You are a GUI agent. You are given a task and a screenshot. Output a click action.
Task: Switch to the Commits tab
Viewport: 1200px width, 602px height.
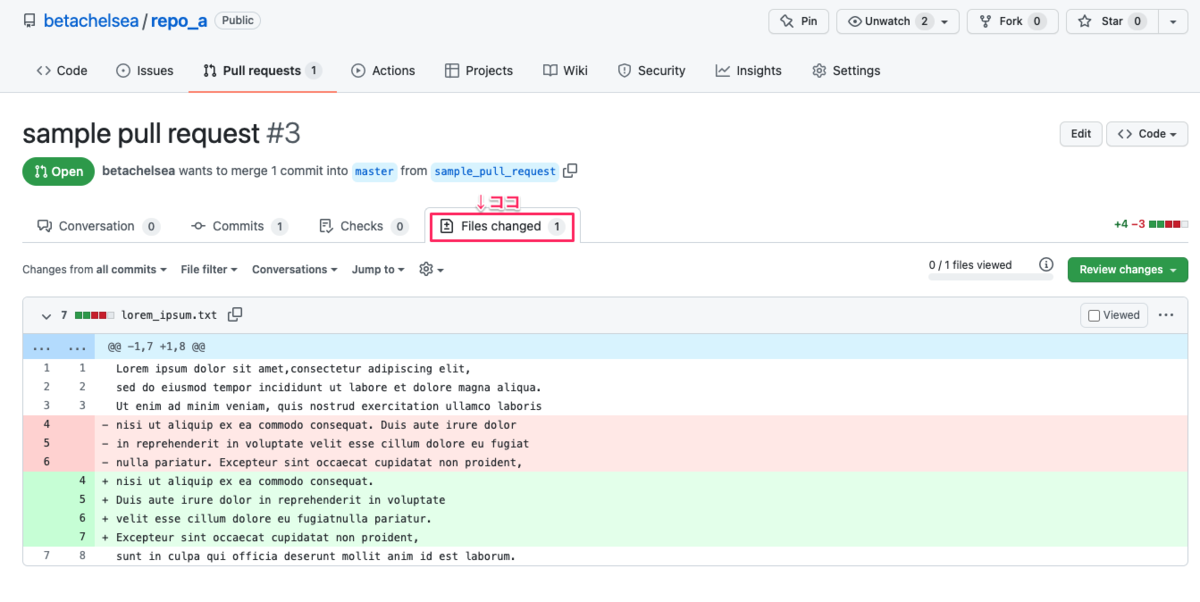tap(239, 227)
